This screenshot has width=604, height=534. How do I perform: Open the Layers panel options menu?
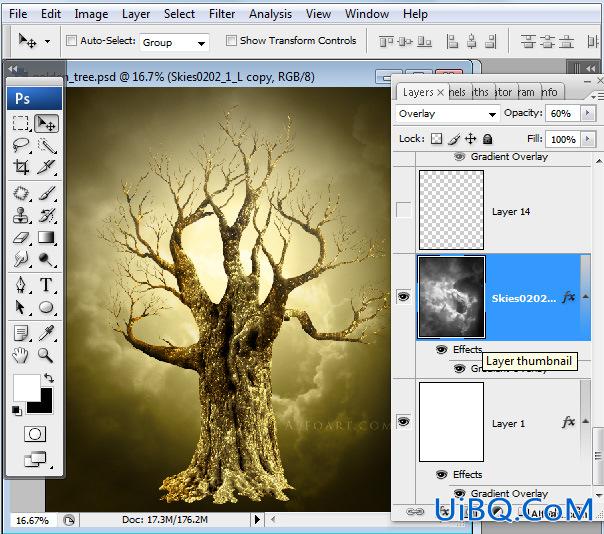(597, 96)
